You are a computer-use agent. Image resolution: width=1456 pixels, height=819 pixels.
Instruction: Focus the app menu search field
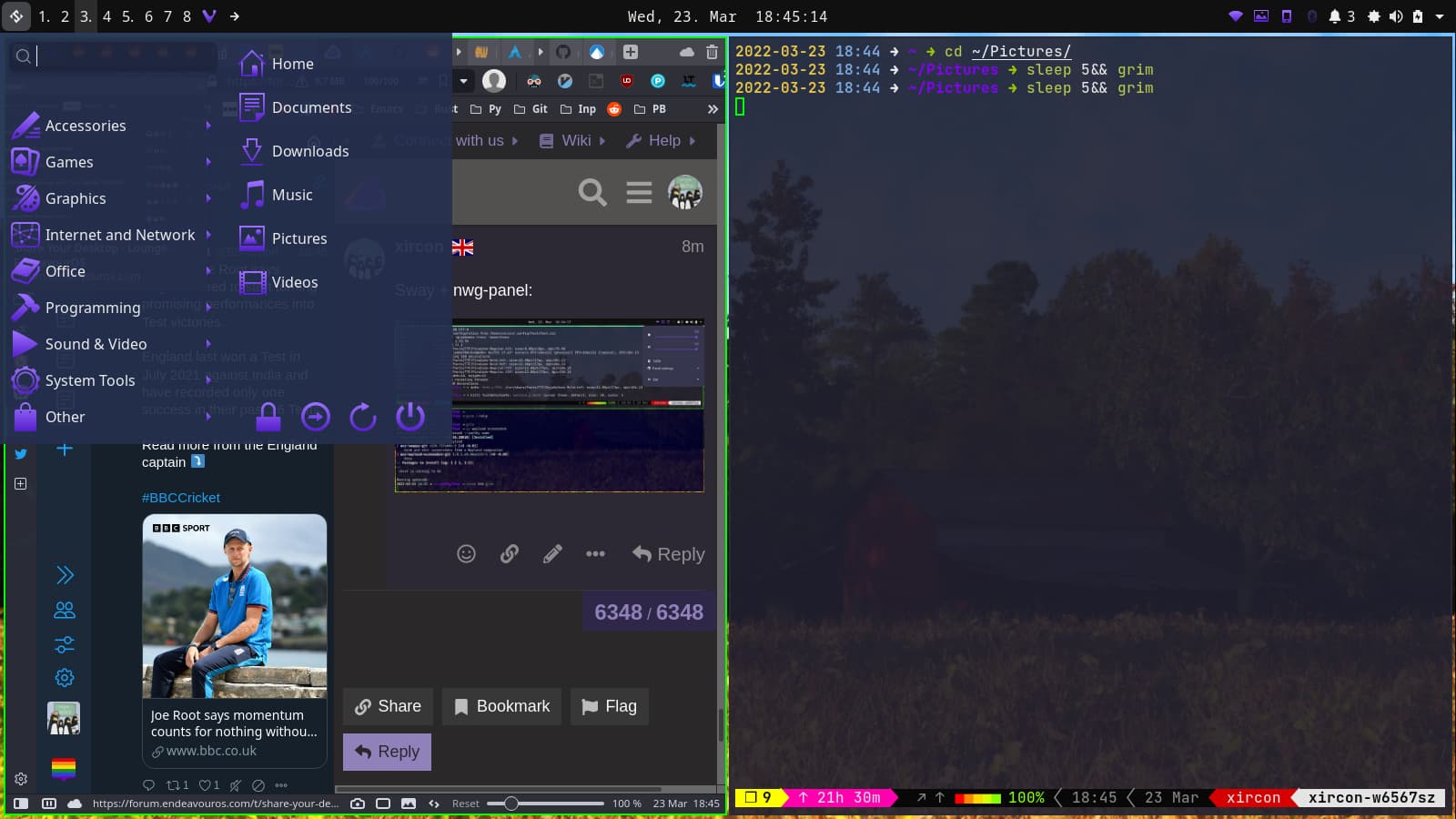point(115,56)
